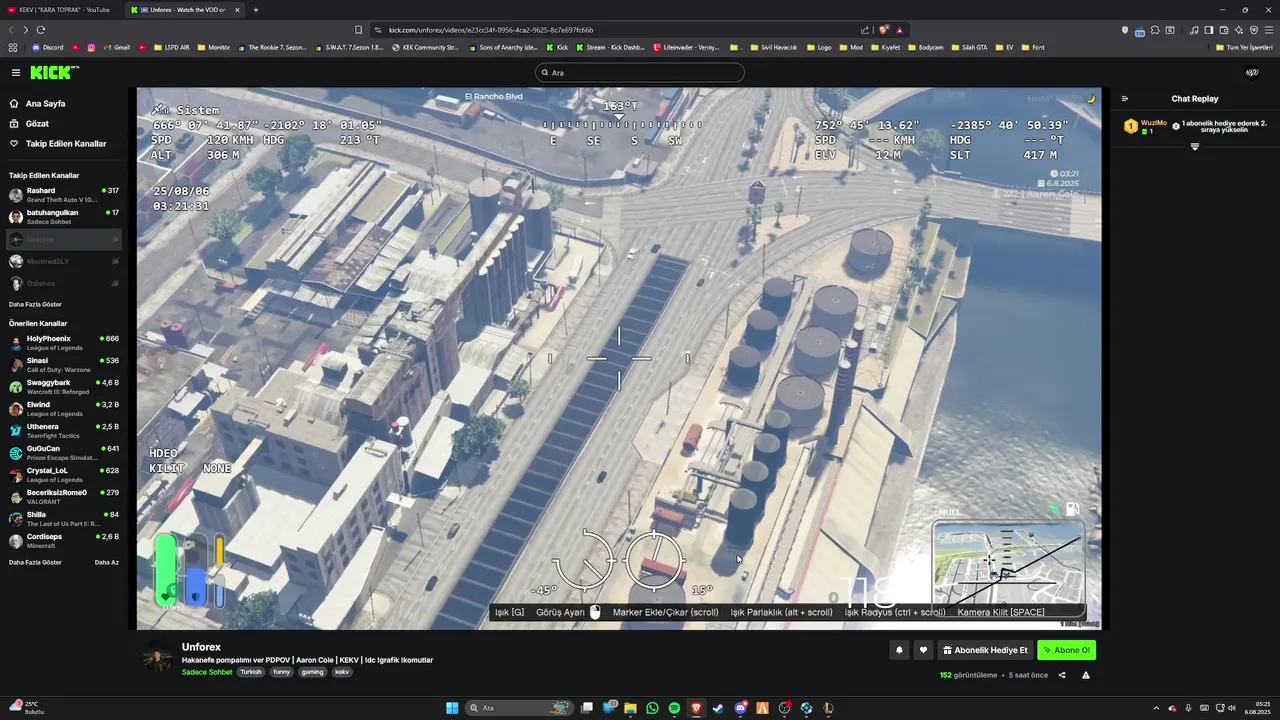Viewport: 1280px width, 720px height.
Task: Select the gaming tag
Action: point(313,672)
